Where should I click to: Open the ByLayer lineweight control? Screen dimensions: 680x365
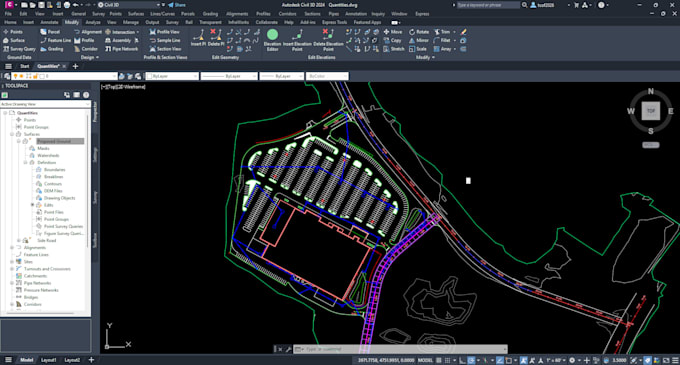point(281,76)
